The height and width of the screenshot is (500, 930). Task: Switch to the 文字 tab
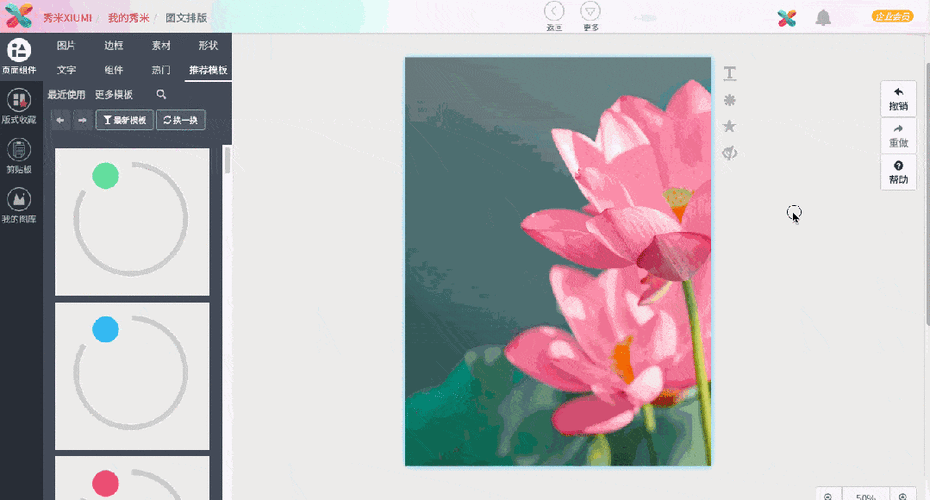tap(66, 69)
